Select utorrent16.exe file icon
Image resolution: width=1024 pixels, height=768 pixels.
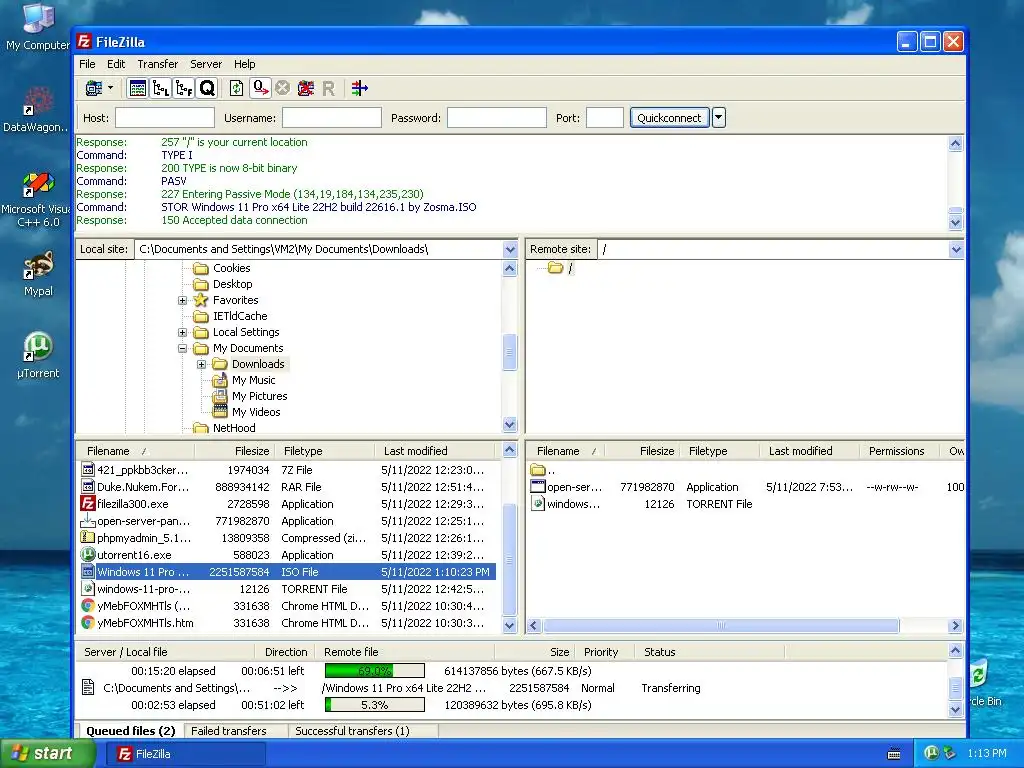[x=88, y=554]
